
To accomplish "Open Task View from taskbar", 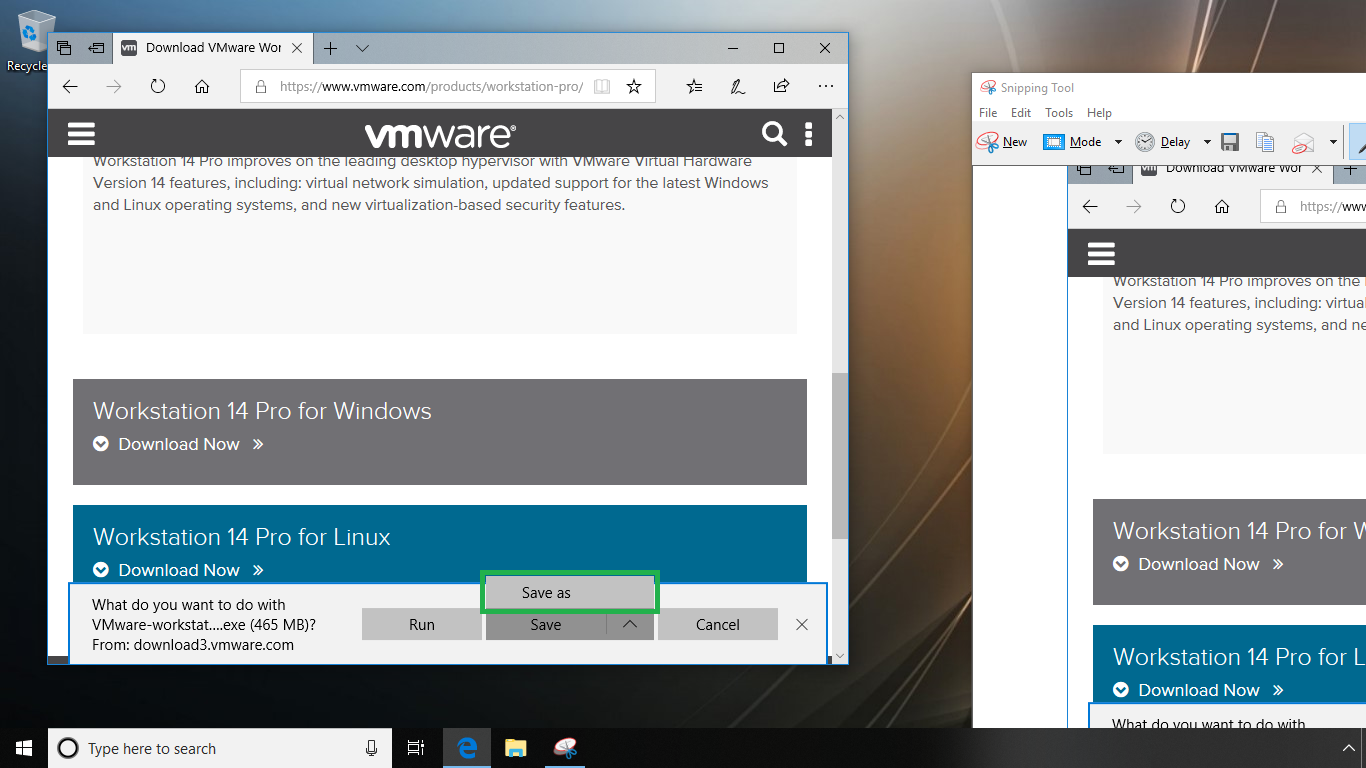I will pyautogui.click(x=416, y=748).
